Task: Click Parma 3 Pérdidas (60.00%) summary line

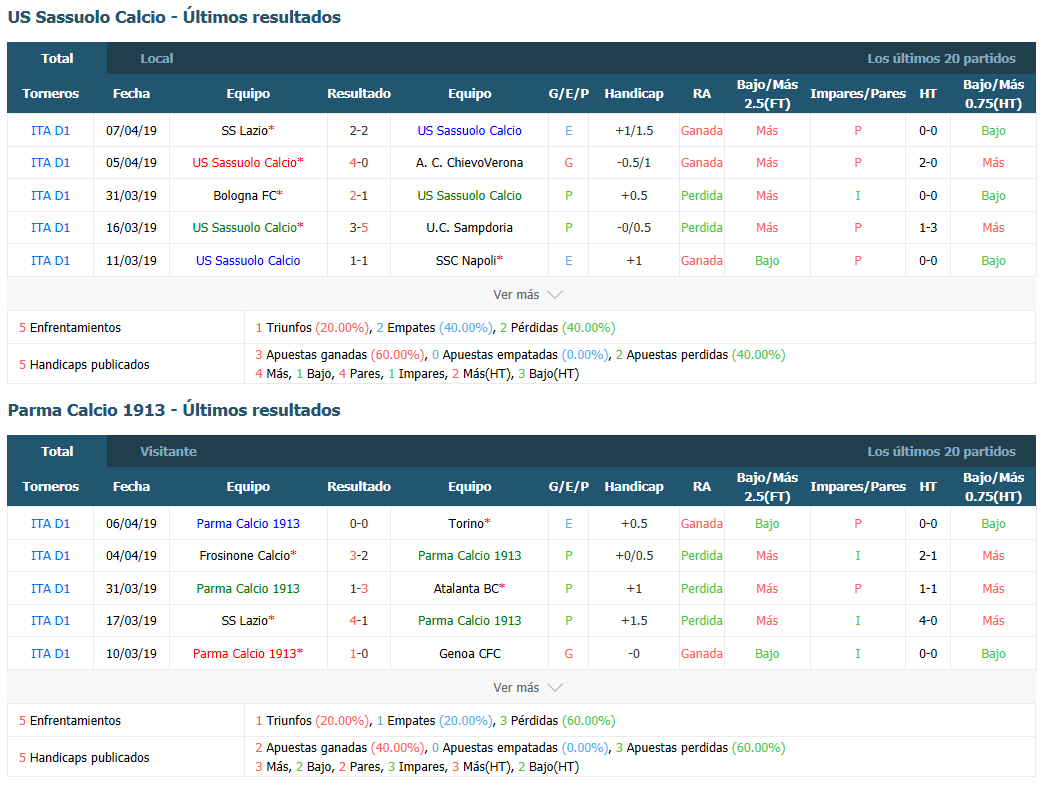Action: 558,720
